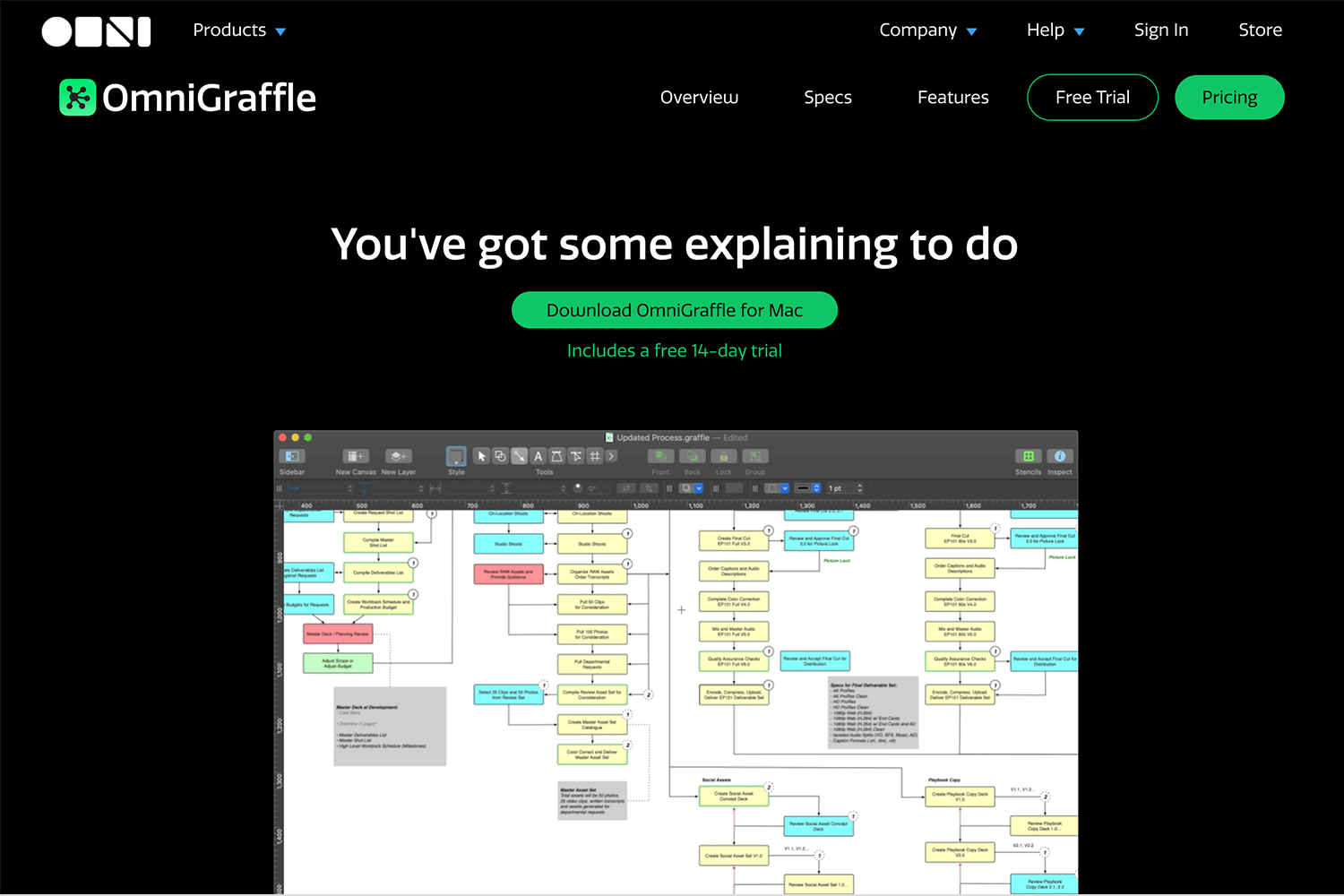Screen dimensions: 1344x896
Task: Open the fill style dropdown
Action: coord(777,488)
